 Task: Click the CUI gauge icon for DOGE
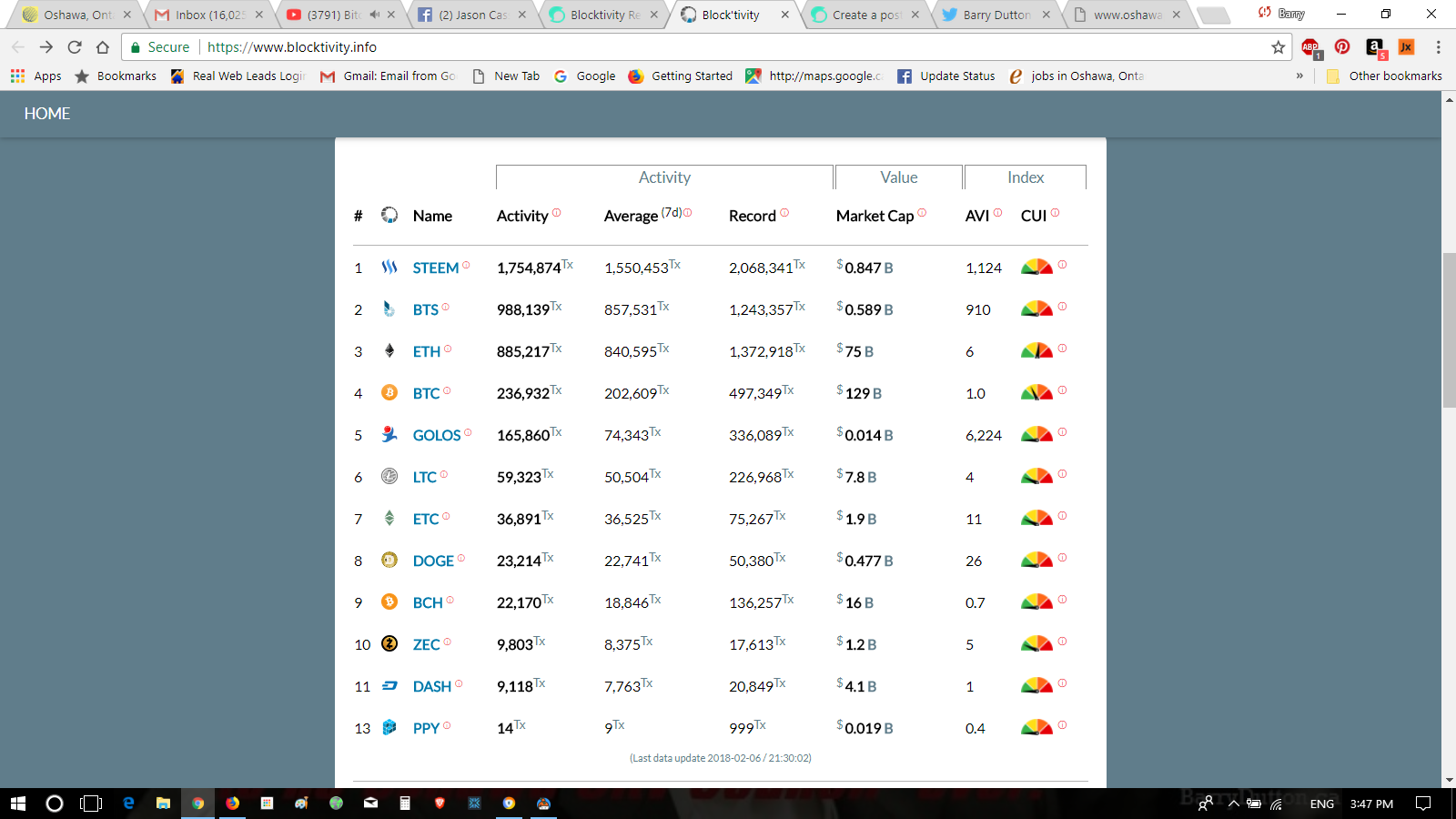click(x=1036, y=560)
